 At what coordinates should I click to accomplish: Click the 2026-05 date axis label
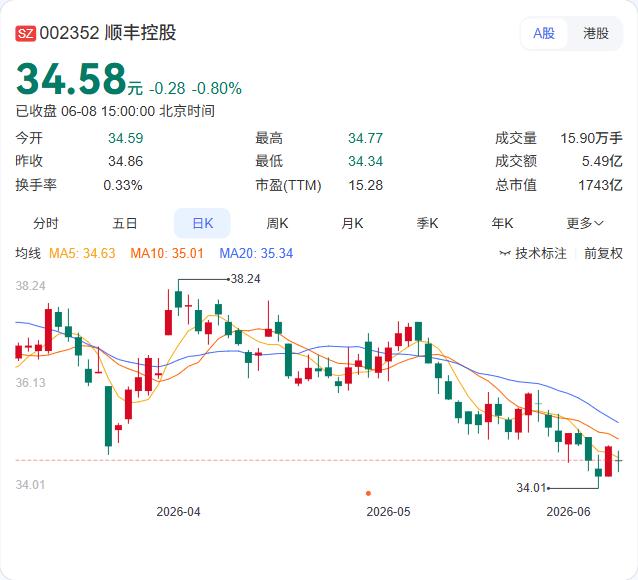click(388, 511)
